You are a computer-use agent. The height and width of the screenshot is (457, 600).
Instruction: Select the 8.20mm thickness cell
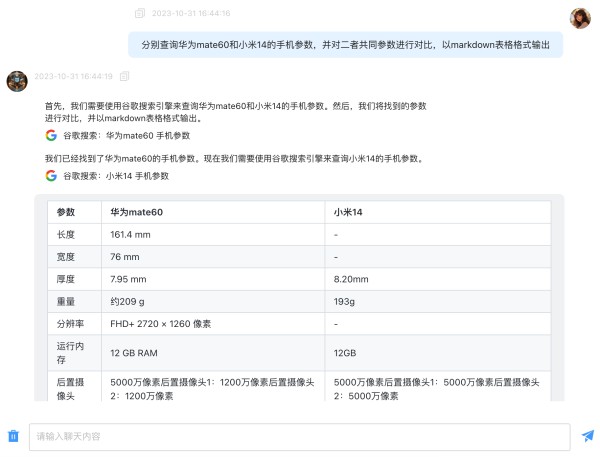click(x=351, y=279)
